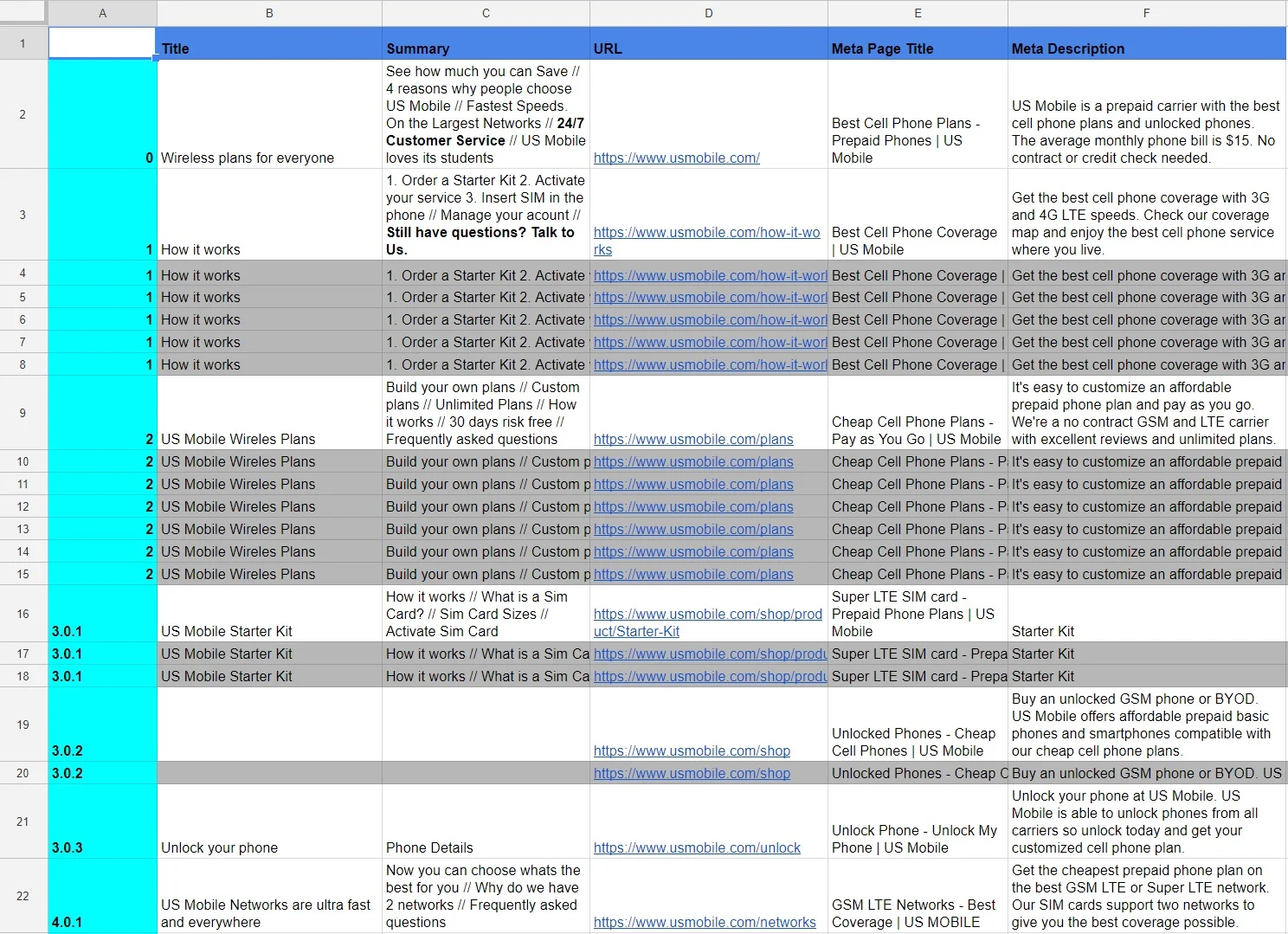
Task: Select row 2 header
Action: 23,114
